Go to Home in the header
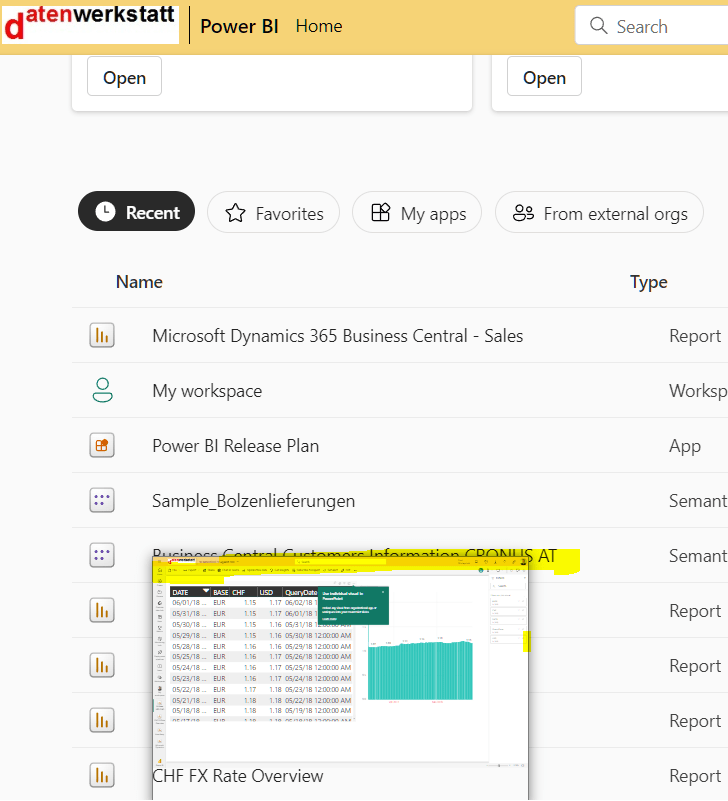This screenshot has width=728, height=801. (x=319, y=26)
